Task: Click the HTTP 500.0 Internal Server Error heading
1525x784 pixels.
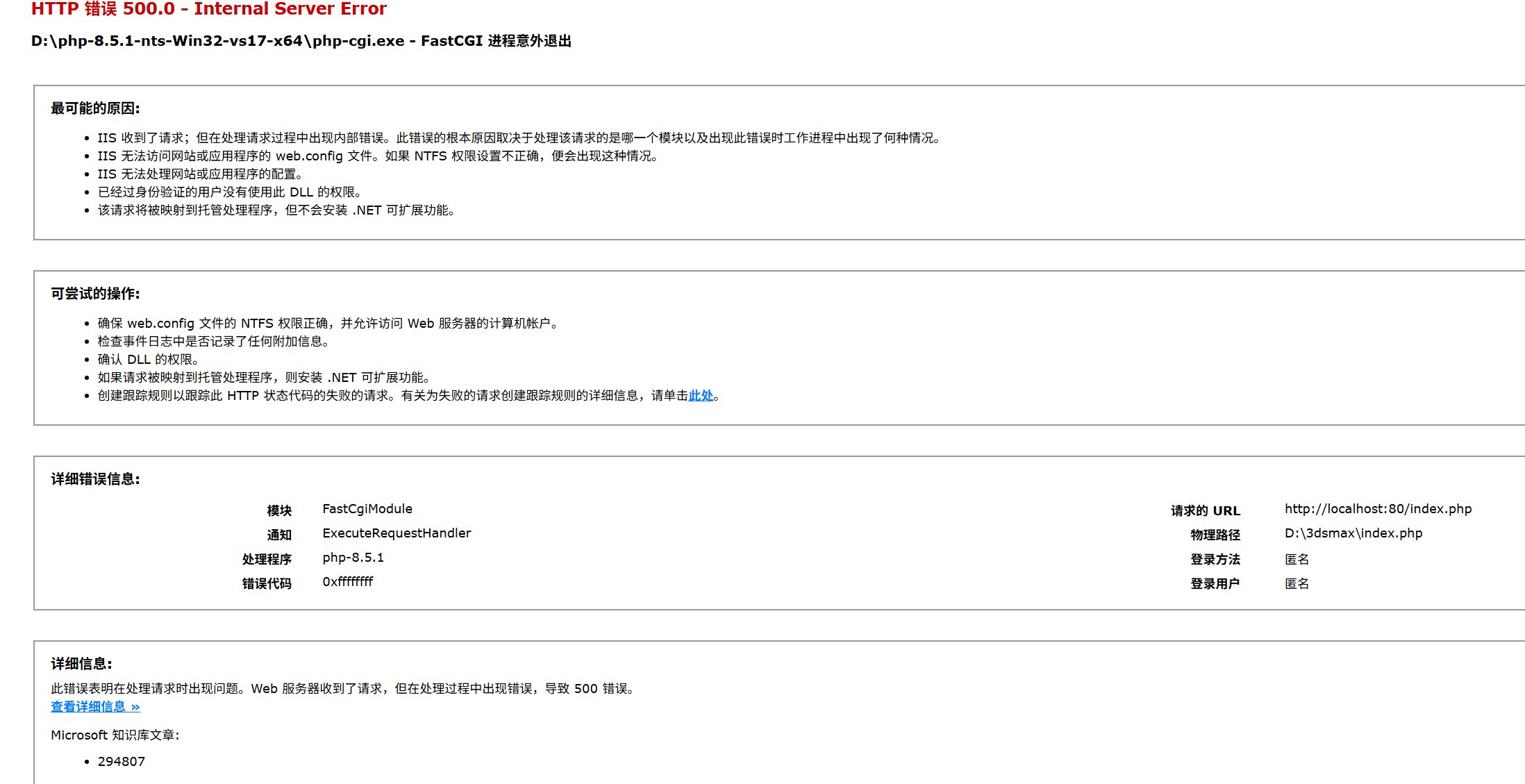Action: coord(208,9)
